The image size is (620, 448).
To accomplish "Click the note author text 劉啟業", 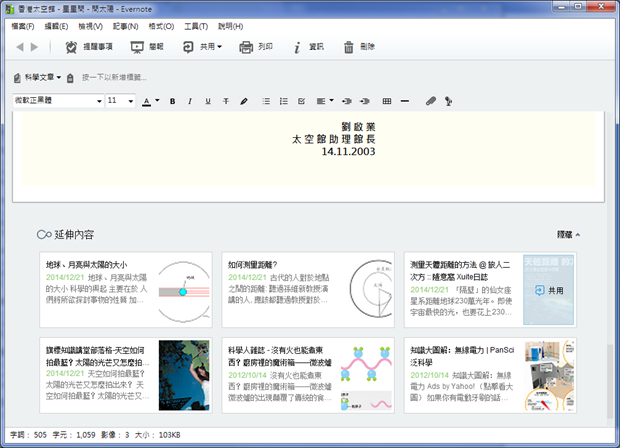I will coord(358,127).
